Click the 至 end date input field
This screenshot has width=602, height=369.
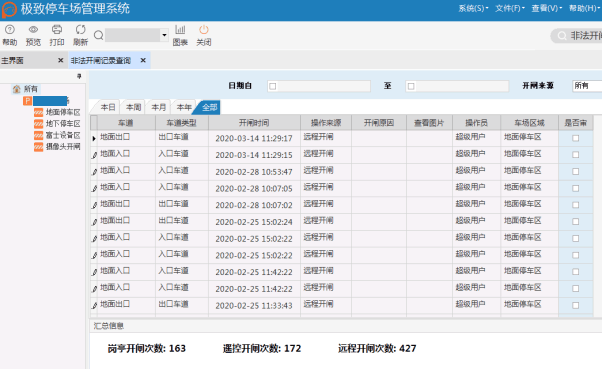[x=457, y=86]
